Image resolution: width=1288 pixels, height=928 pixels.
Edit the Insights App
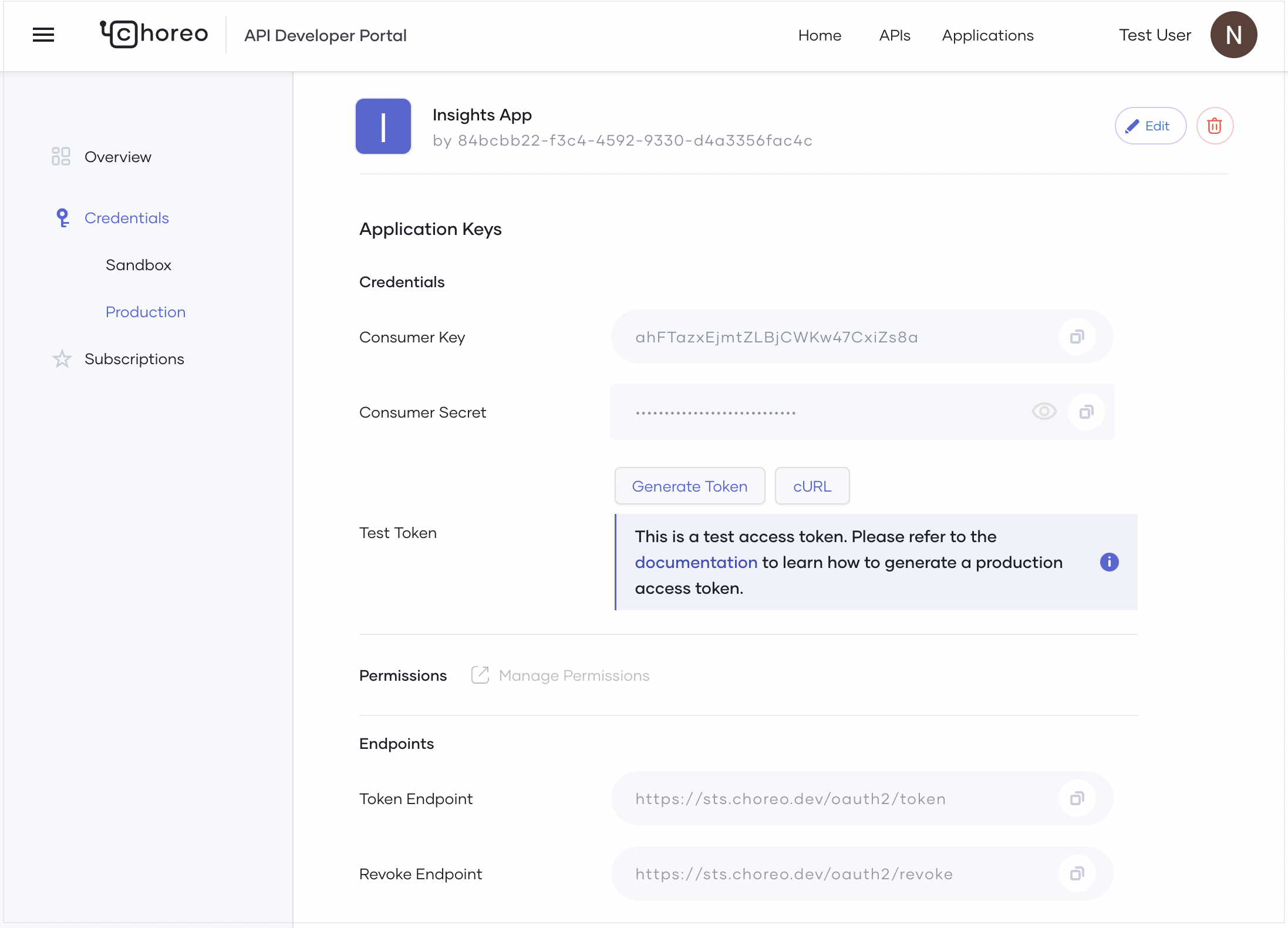coord(1150,126)
